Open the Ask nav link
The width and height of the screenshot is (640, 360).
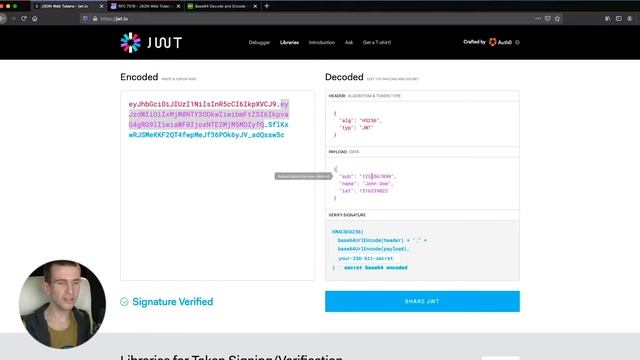(x=349, y=42)
